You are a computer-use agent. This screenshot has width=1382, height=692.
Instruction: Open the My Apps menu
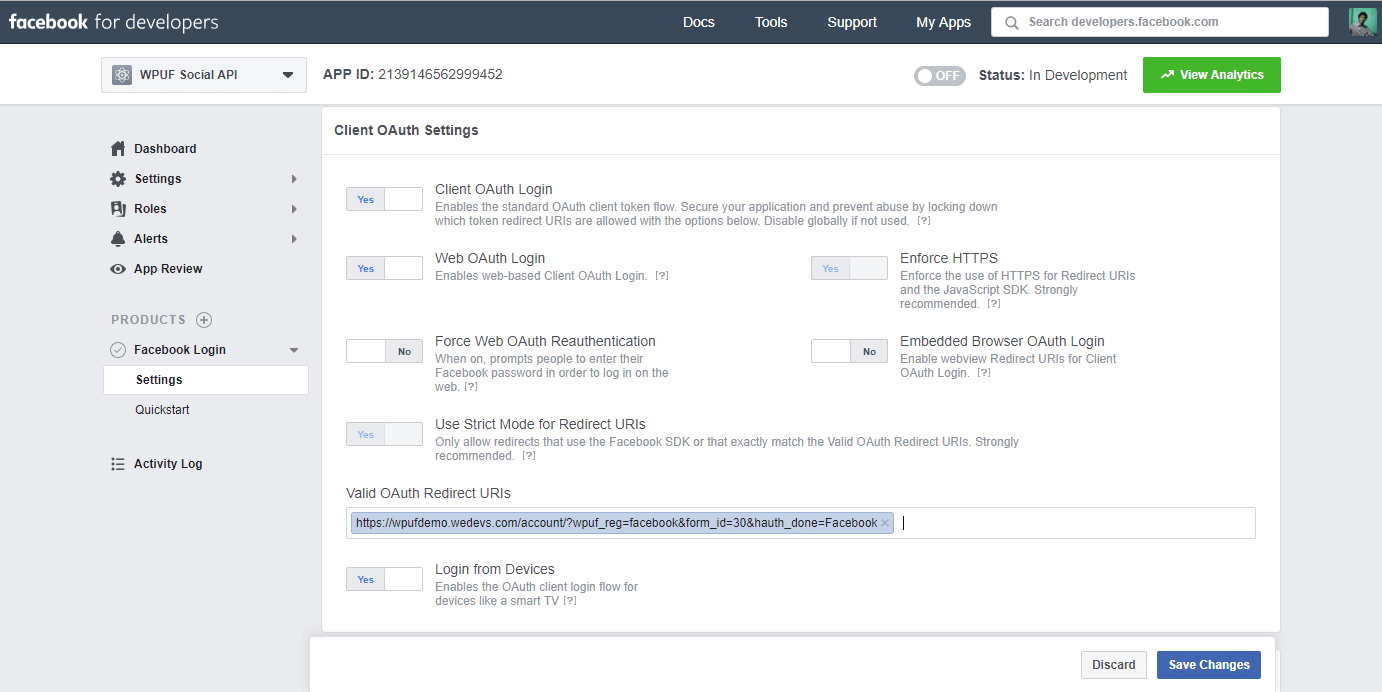point(943,22)
